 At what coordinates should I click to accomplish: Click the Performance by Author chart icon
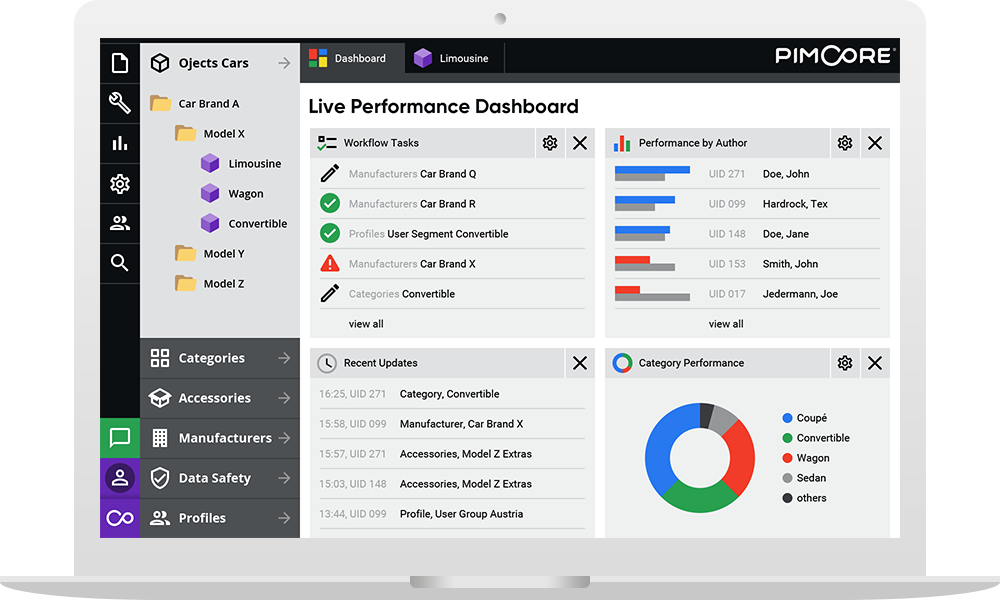point(622,143)
